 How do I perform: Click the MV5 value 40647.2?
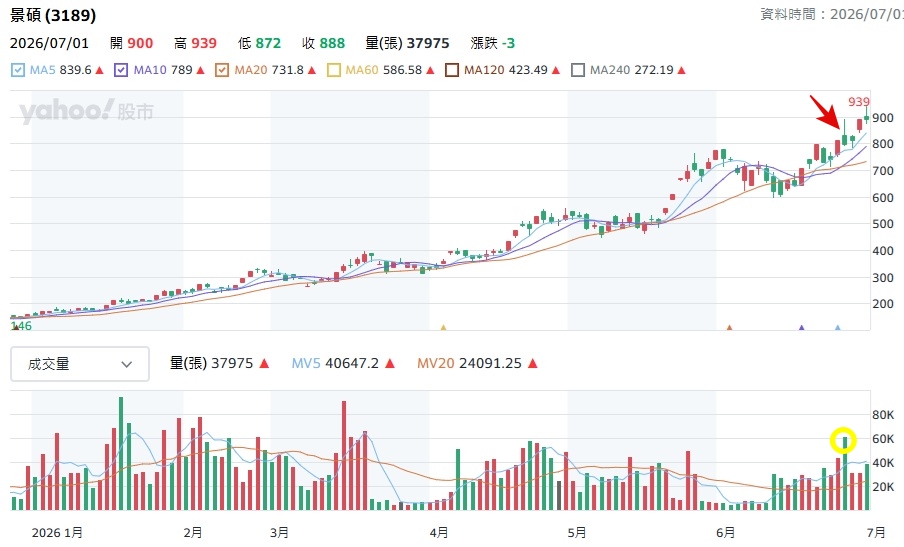point(352,364)
